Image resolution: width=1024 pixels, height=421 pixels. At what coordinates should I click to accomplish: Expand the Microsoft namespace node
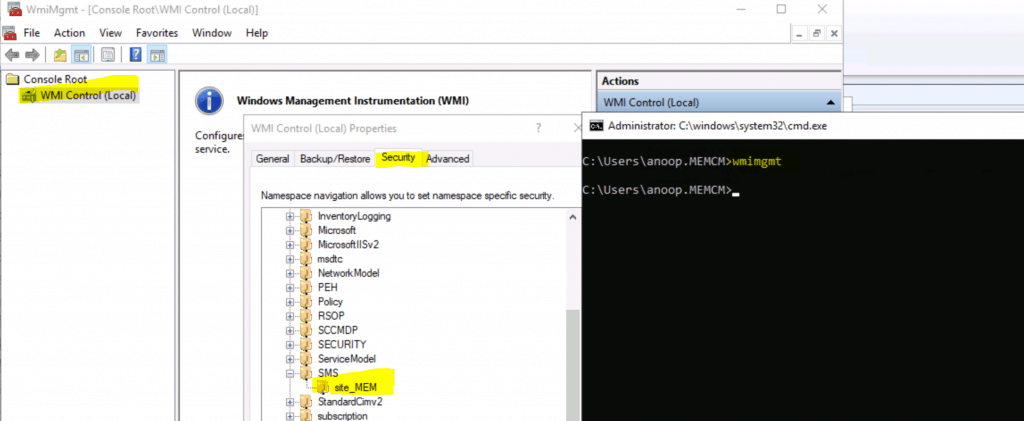(x=290, y=230)
